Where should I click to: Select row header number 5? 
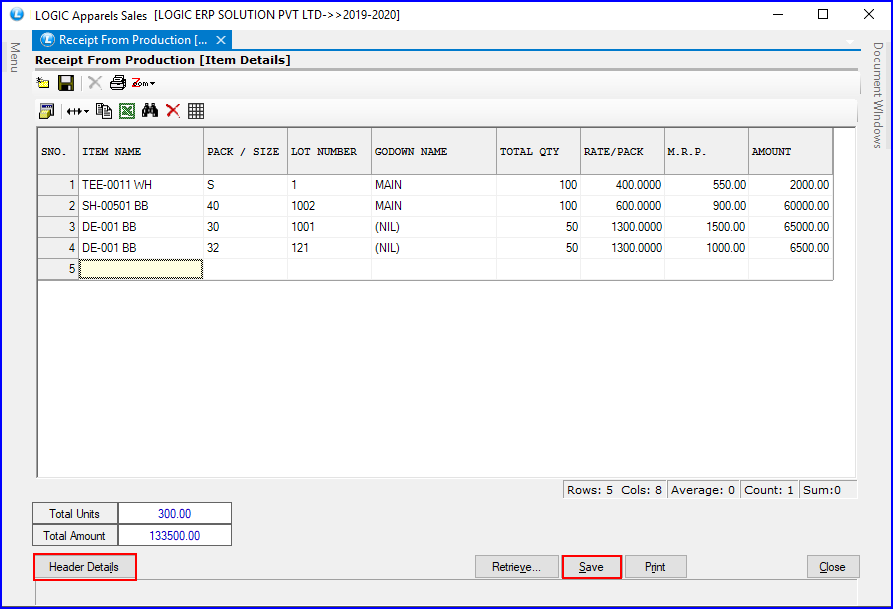click(58, 269)
